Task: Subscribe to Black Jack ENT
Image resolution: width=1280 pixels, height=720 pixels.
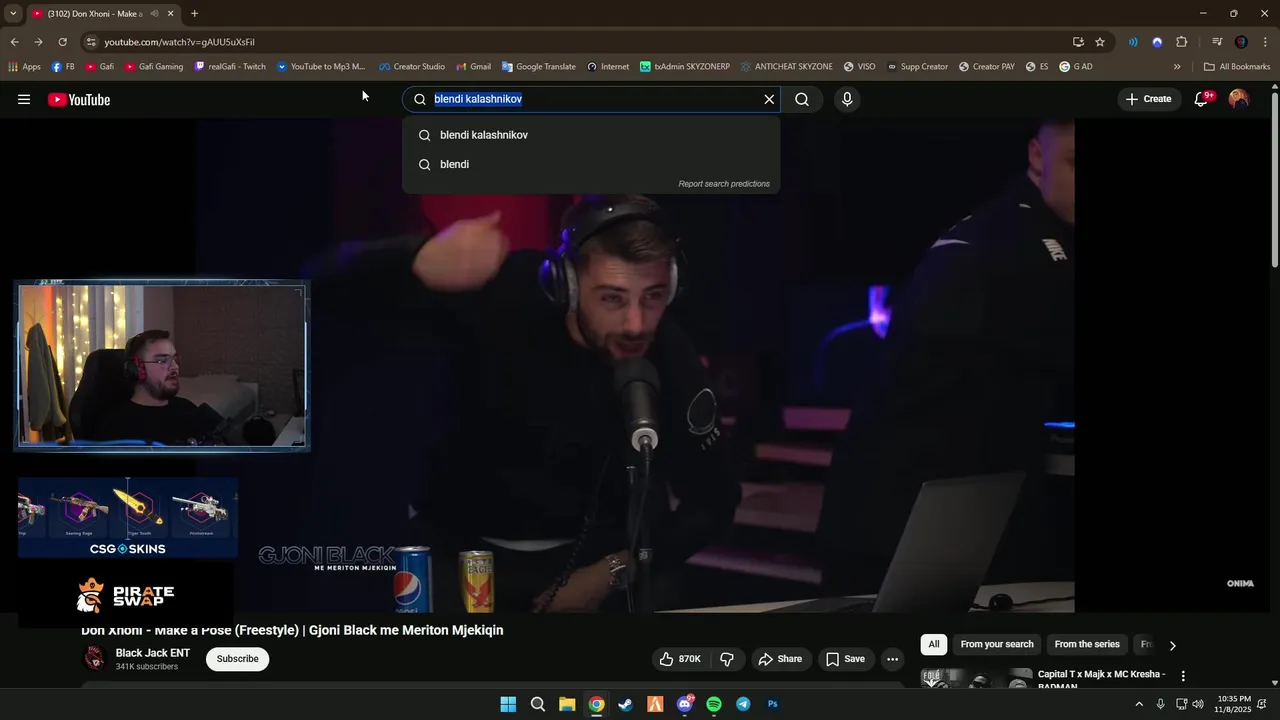Action: coord(237,659)
